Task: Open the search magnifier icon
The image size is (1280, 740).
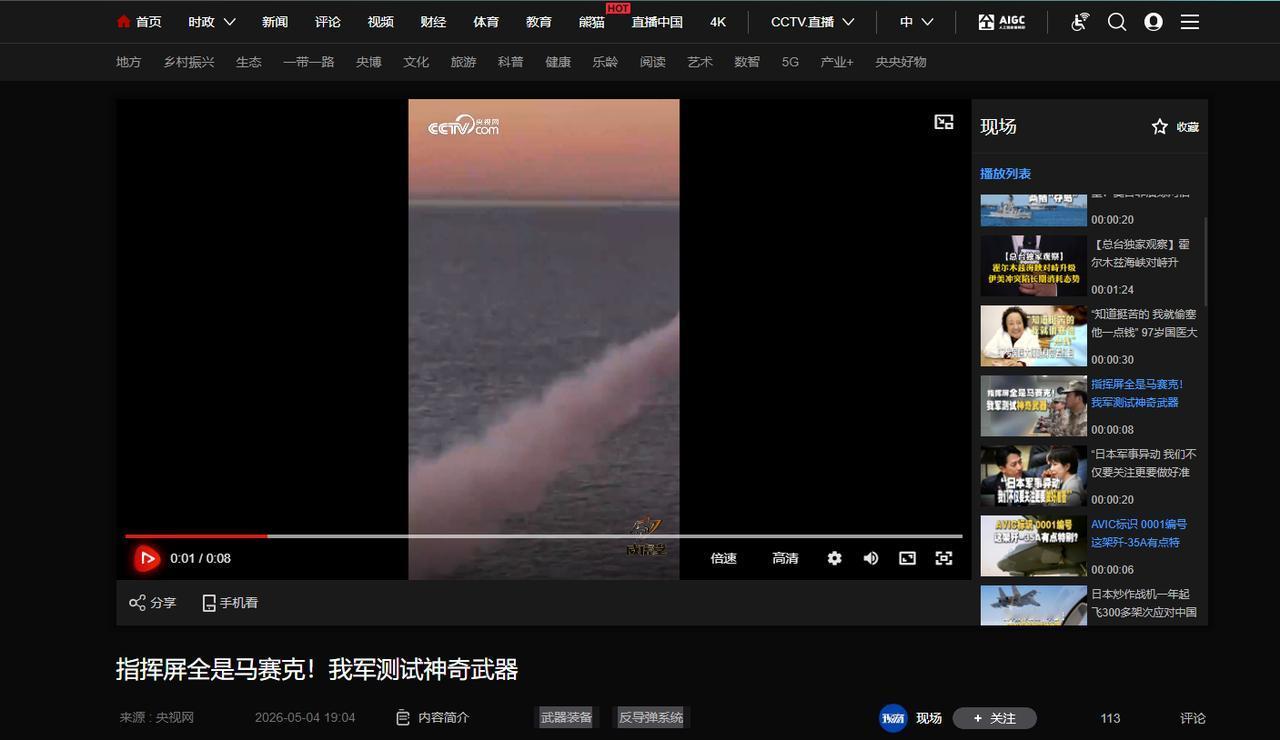Action: 1117,22
